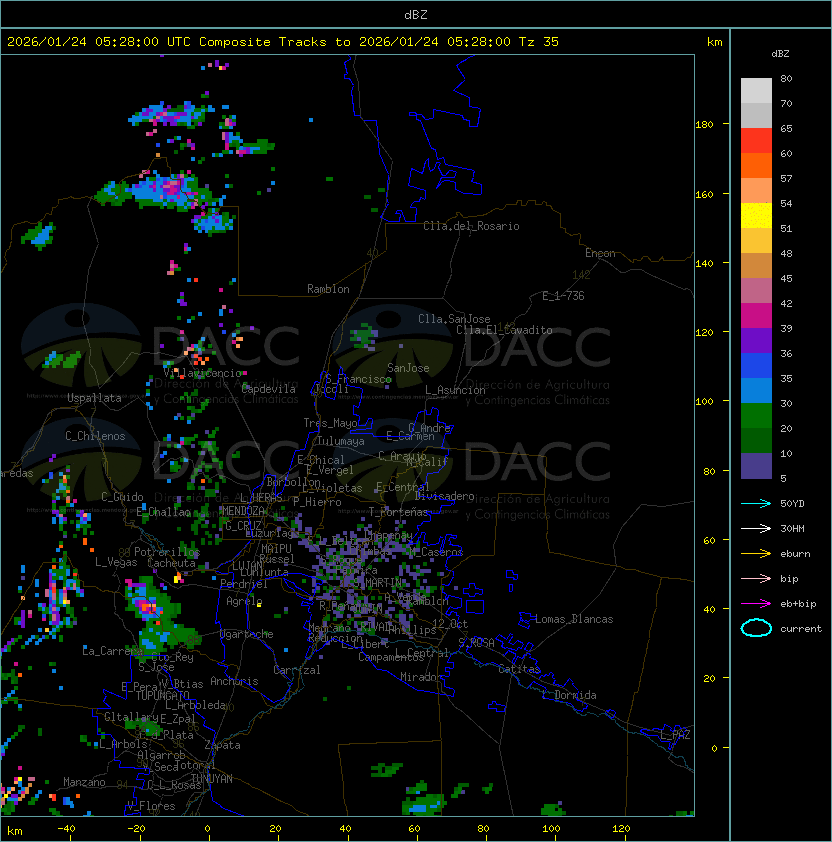Click the V_Flores label
Image resolution: width=832 pixels, height=842 pixels.
tap(151, 806)
